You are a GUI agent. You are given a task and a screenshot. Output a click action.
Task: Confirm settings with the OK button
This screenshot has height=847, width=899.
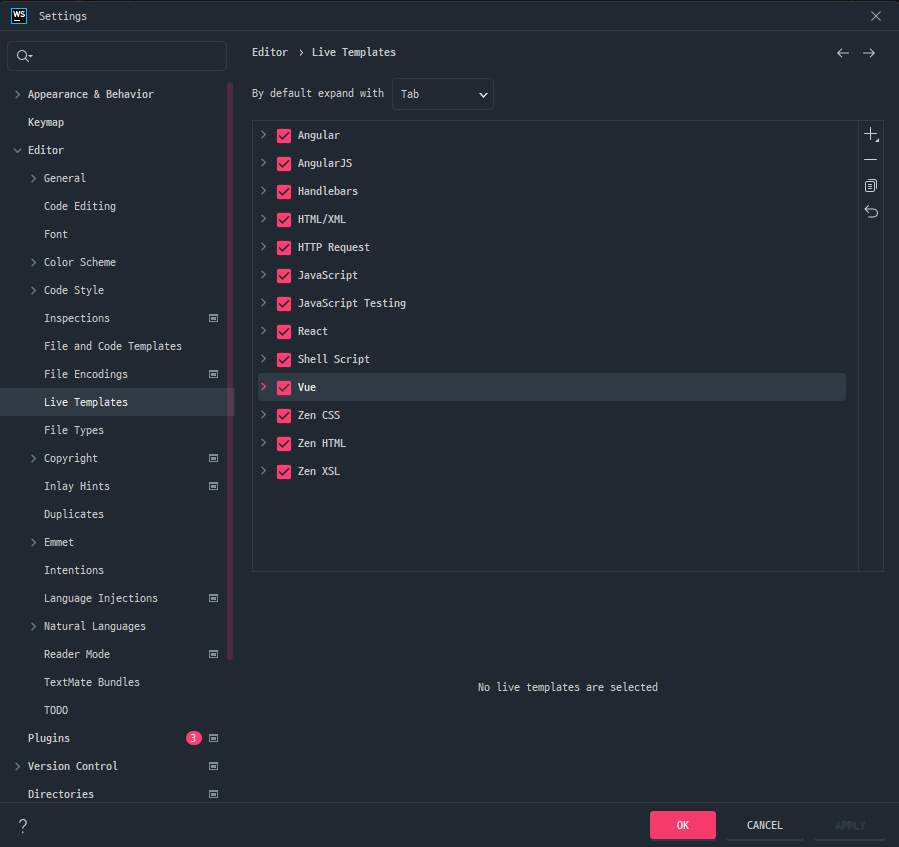click(682, 825)
